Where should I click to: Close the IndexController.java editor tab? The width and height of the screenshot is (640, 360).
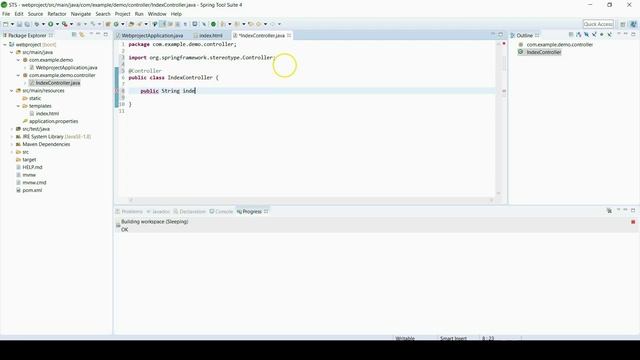(289, 36)
